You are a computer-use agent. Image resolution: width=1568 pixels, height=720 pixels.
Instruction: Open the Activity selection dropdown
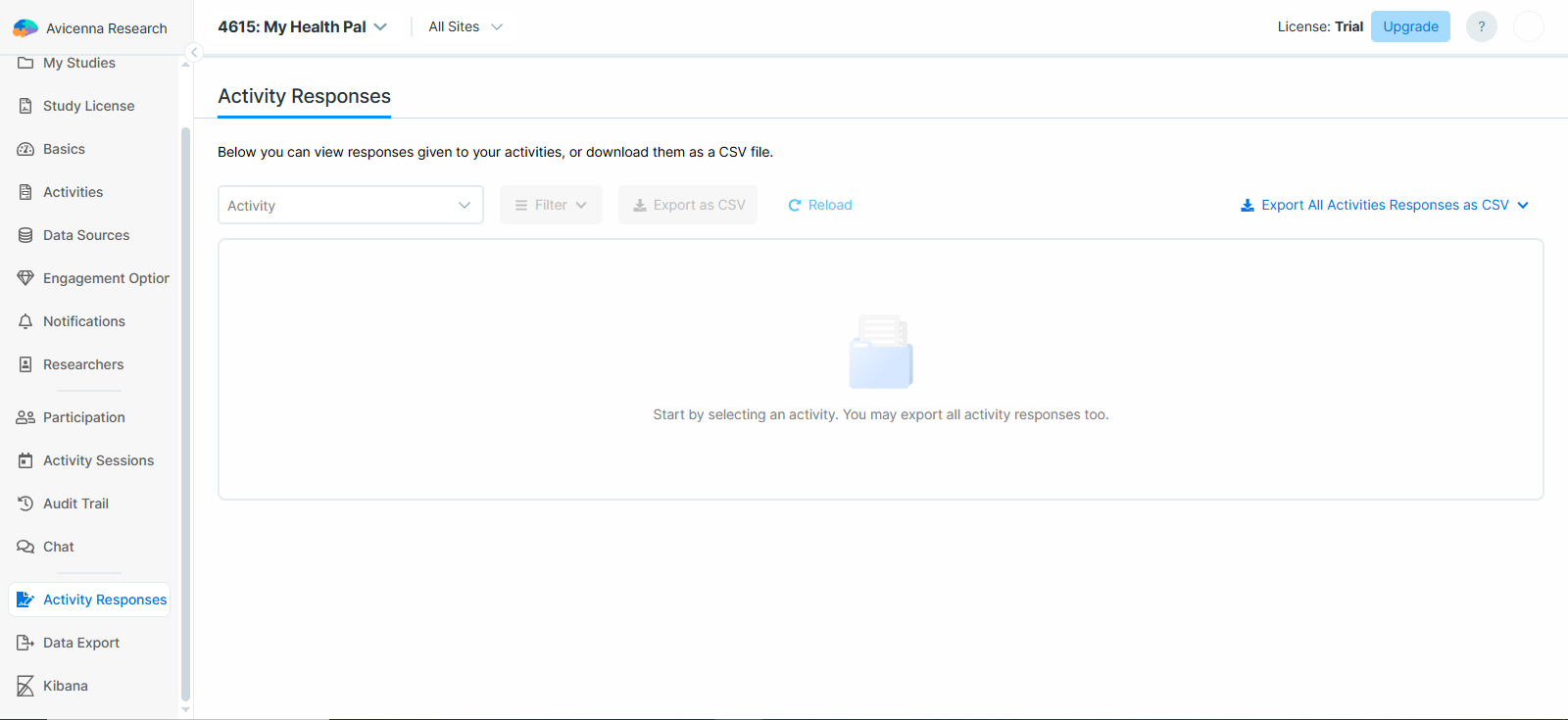coord(350,205)
